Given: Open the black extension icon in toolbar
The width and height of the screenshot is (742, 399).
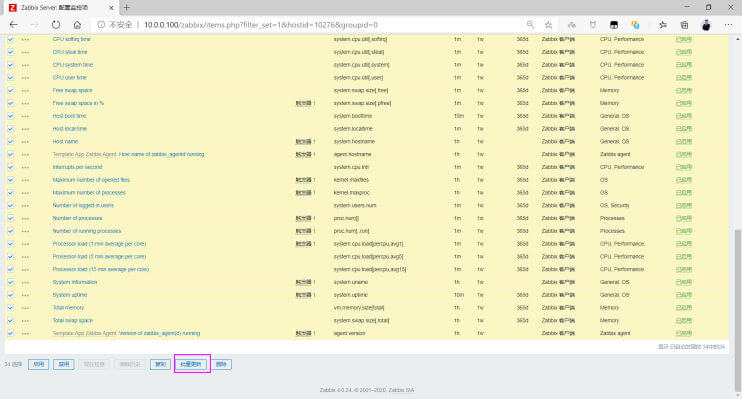Looking at the screenshot, I should coord(614,25).
